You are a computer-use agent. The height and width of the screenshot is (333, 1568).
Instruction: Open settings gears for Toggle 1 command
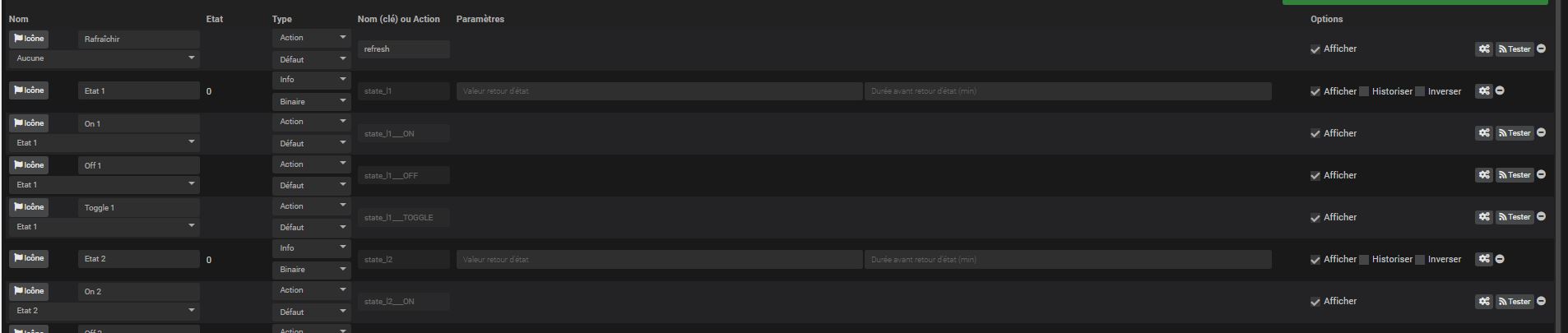1483,217
